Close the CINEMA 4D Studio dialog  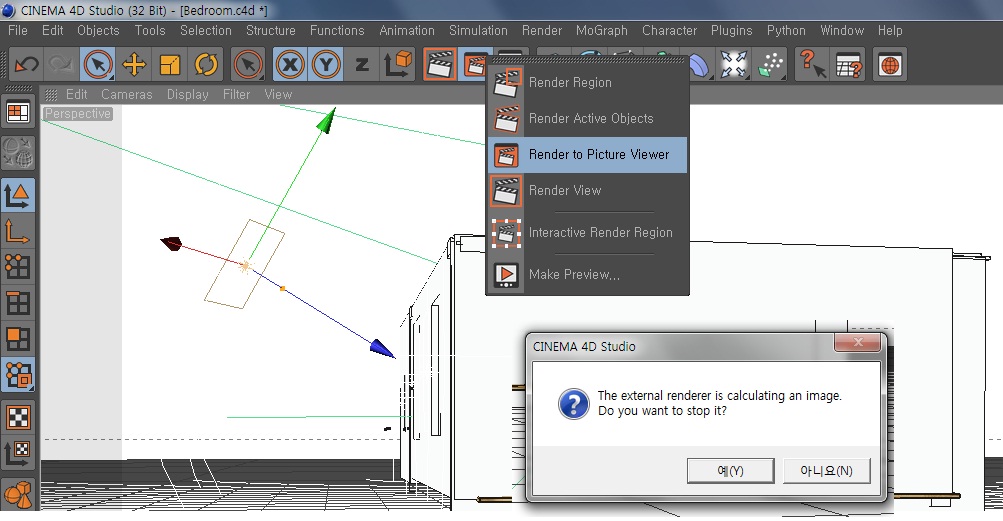tap(858, 342)
